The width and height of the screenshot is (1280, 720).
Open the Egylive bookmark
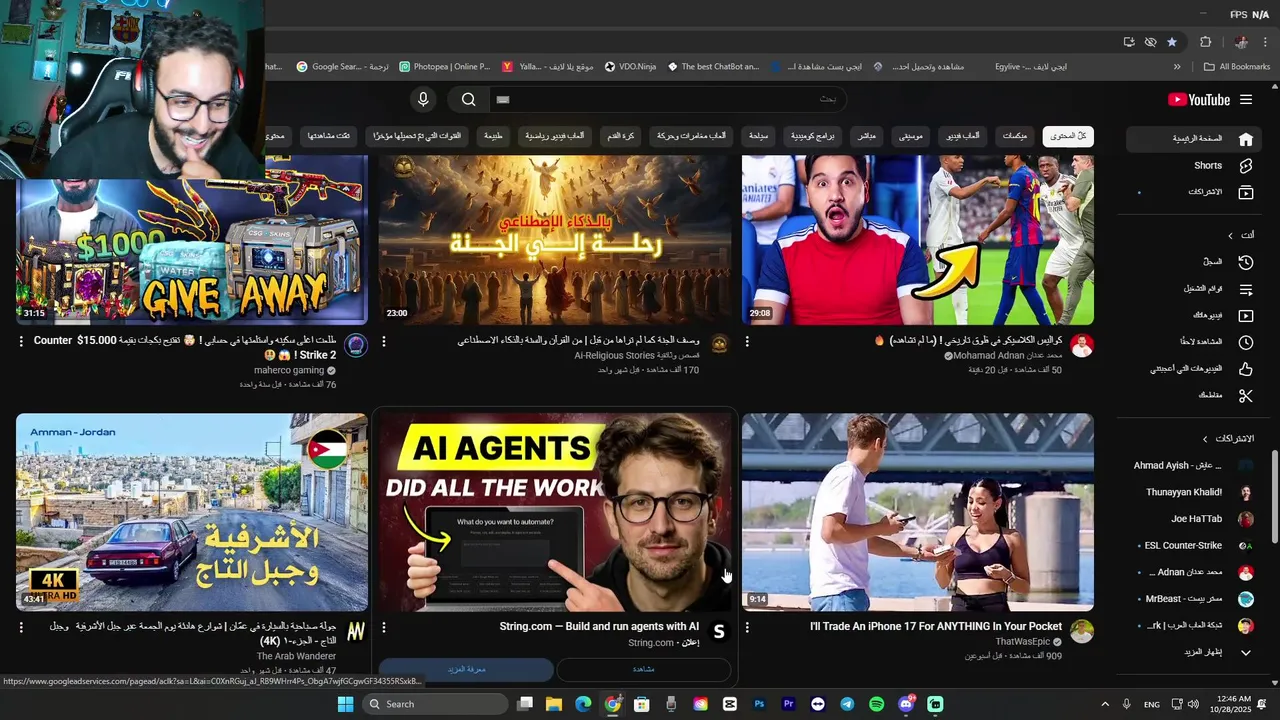click(1030, 67)
